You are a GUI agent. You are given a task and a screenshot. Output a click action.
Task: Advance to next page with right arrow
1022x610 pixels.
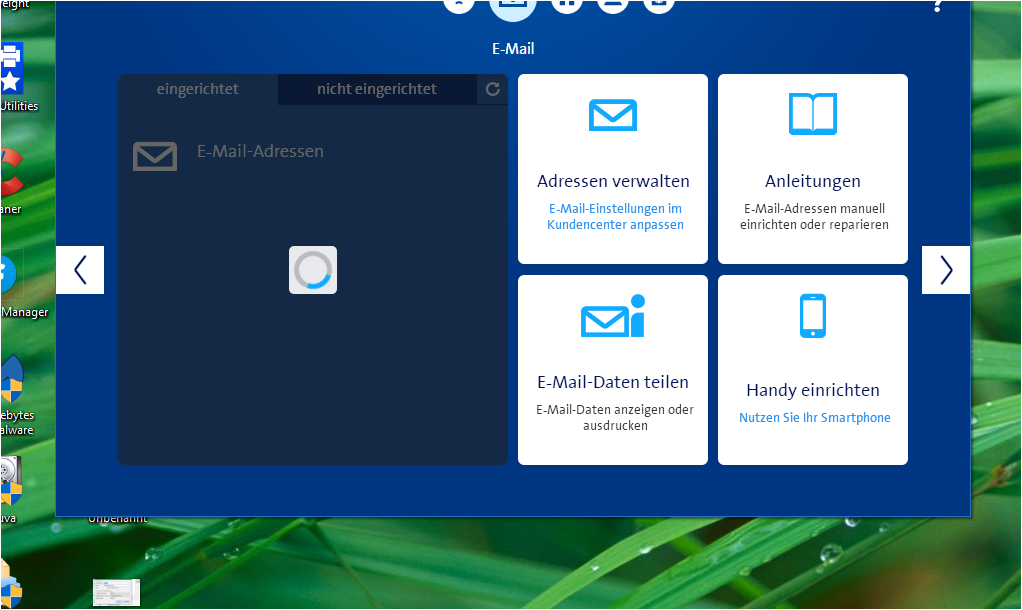[945, 270]
